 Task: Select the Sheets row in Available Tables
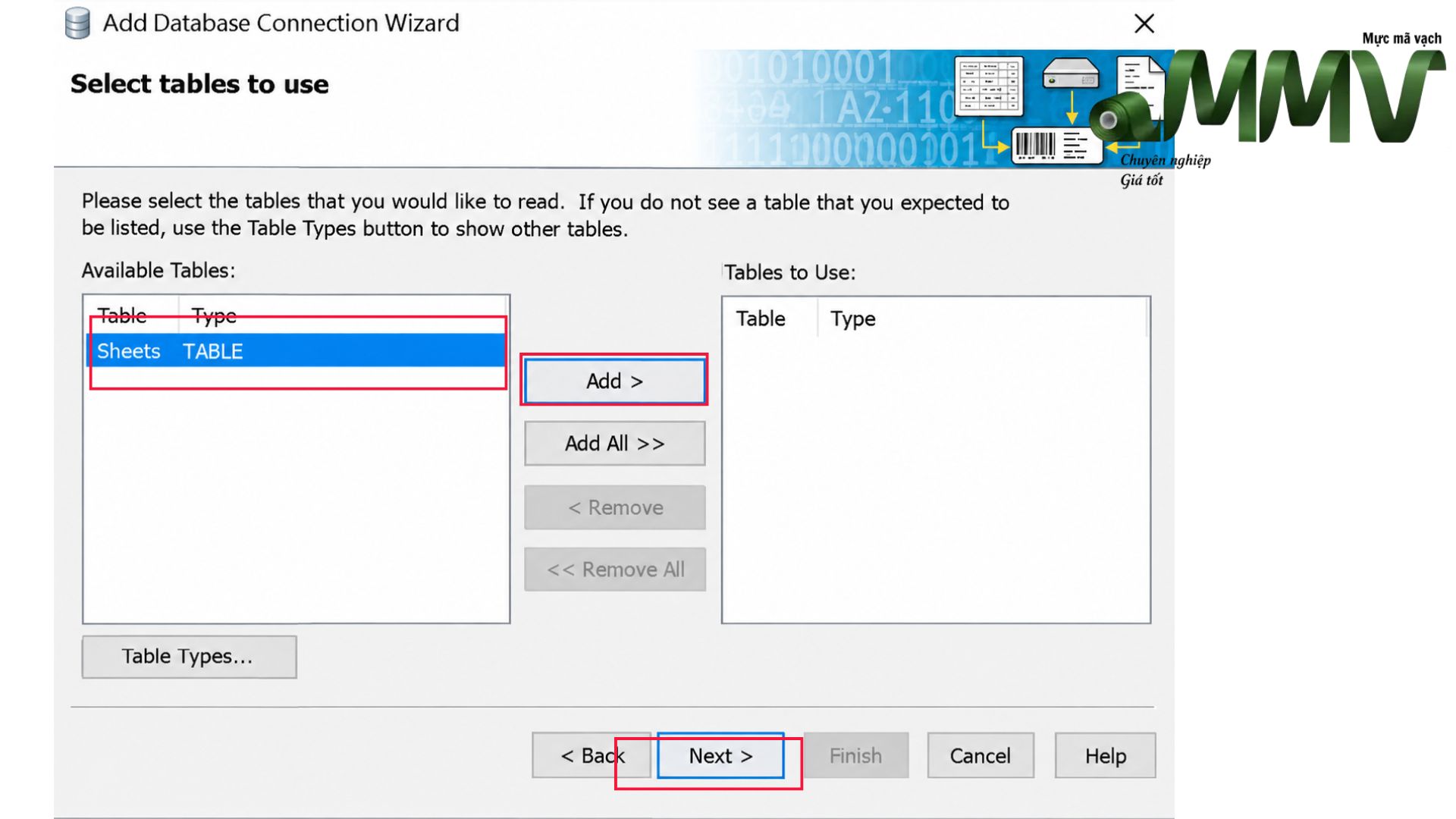296,351
